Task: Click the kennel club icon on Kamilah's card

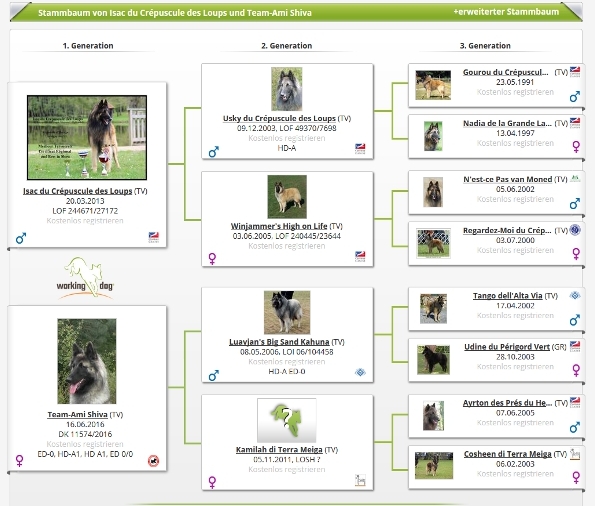Action: point(360,480)
